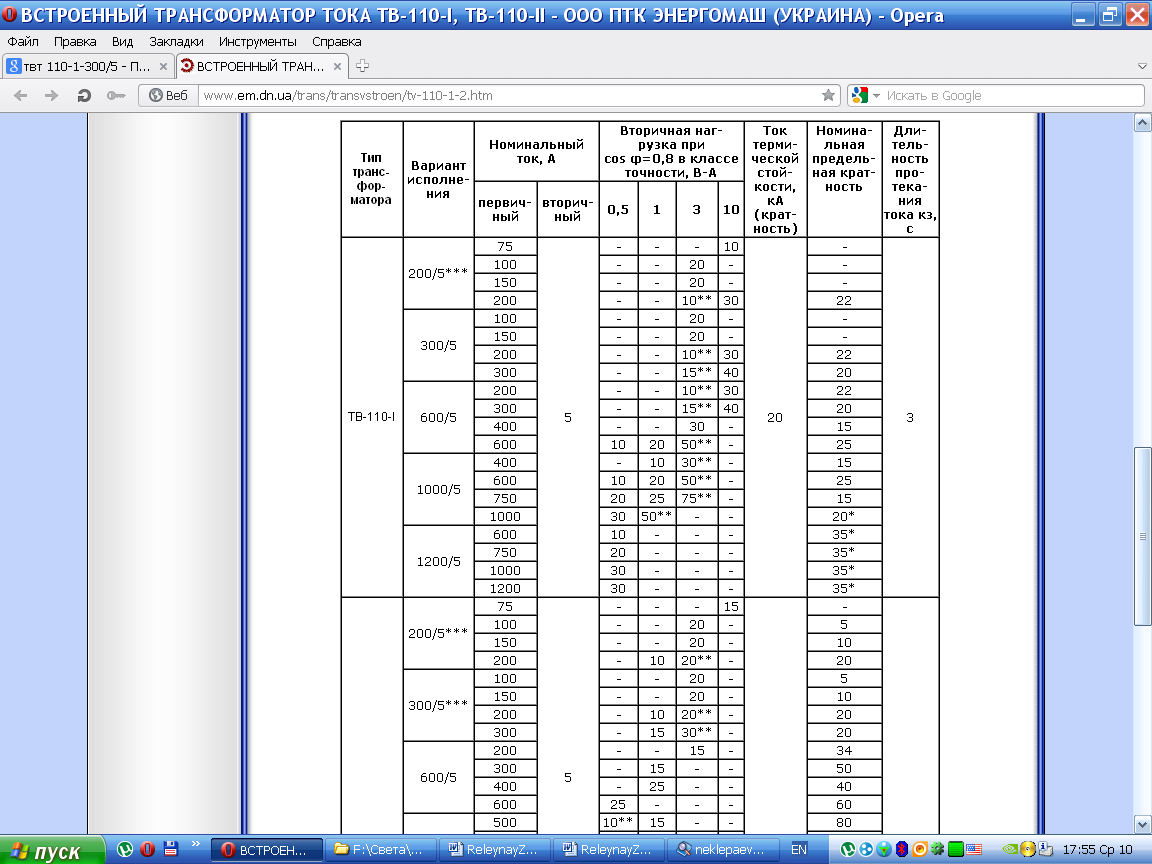The height and width of the screenshot is (864, 1152).
Task: Click the scrollbar up arrow
Action: pyautogui.click(x=1142, y=122)
